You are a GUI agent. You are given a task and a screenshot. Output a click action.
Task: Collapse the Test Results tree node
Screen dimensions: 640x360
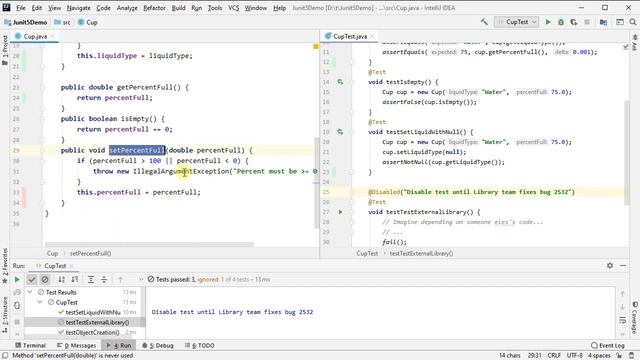tap(30, 292)
